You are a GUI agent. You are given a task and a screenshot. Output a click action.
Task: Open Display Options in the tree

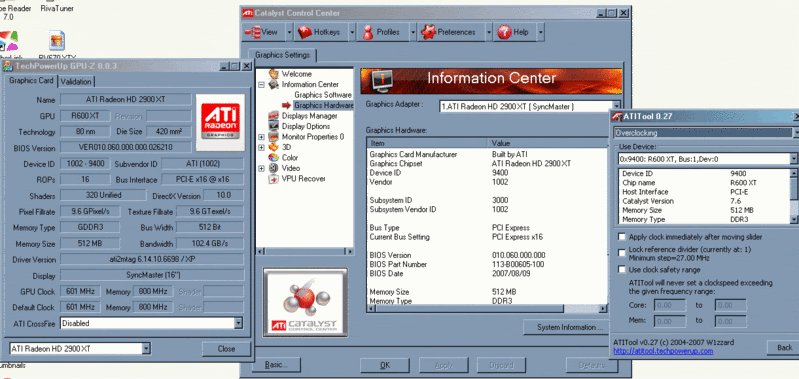[x=306, y=126]
